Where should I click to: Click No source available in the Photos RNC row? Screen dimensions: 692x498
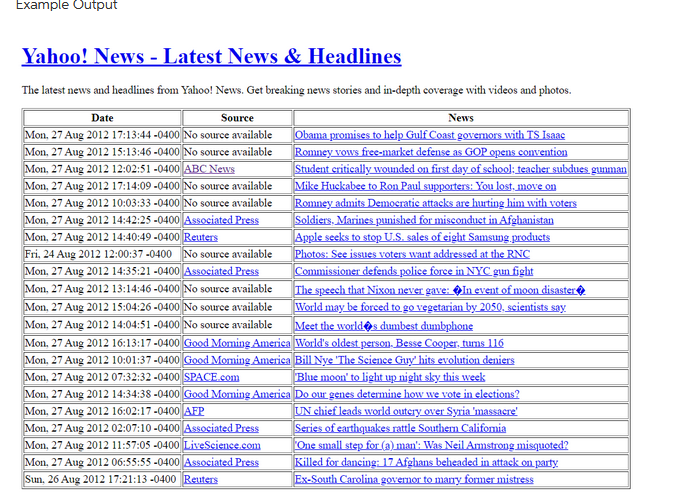click(228, 254)
